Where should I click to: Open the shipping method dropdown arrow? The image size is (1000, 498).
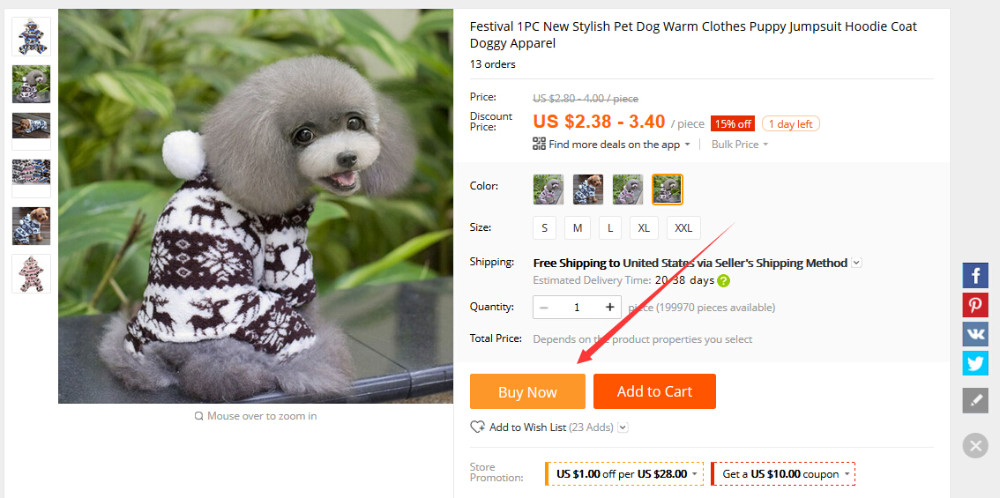click(856, 263)
